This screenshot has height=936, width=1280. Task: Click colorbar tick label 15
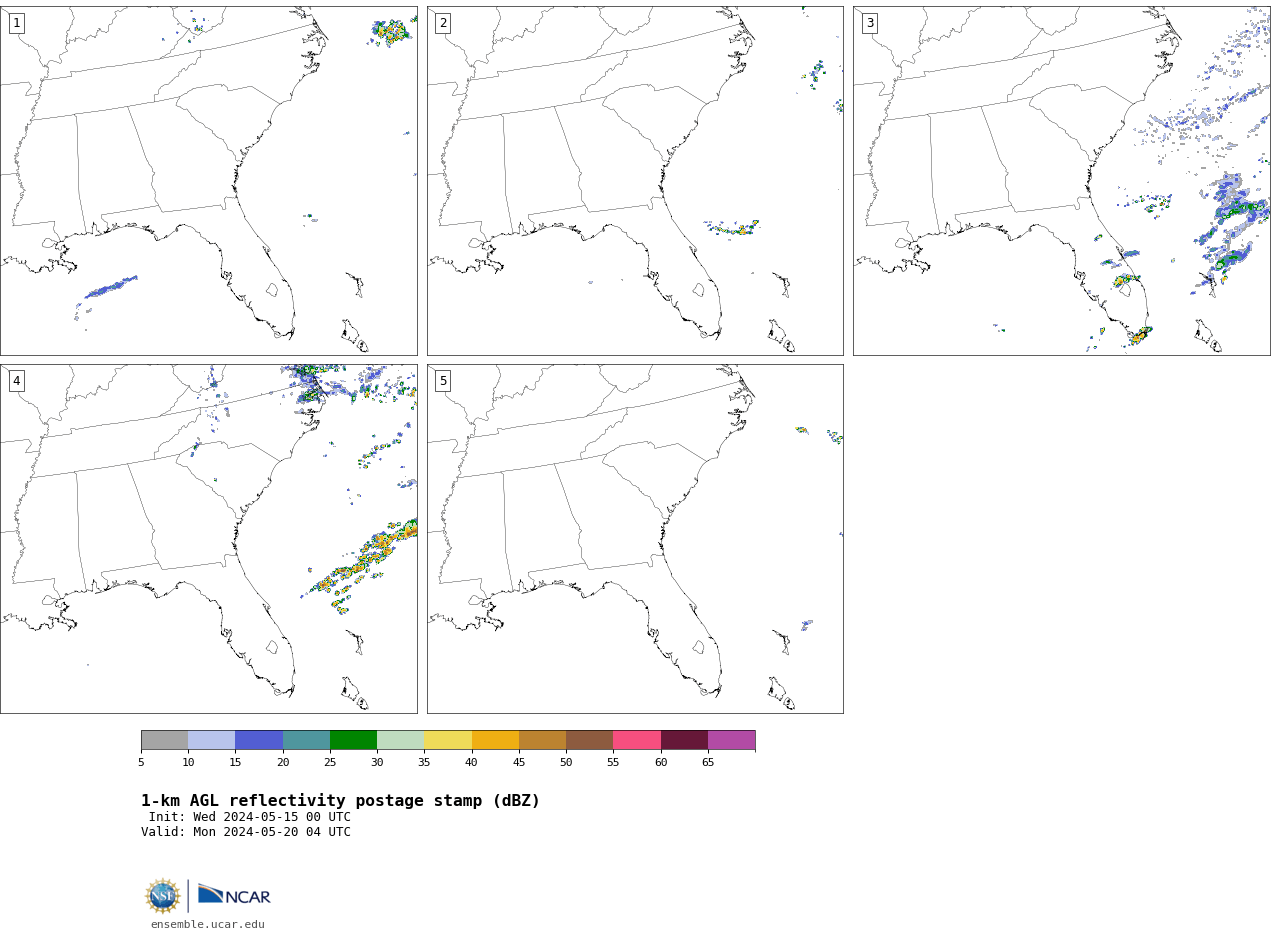(x=235, y=762)
